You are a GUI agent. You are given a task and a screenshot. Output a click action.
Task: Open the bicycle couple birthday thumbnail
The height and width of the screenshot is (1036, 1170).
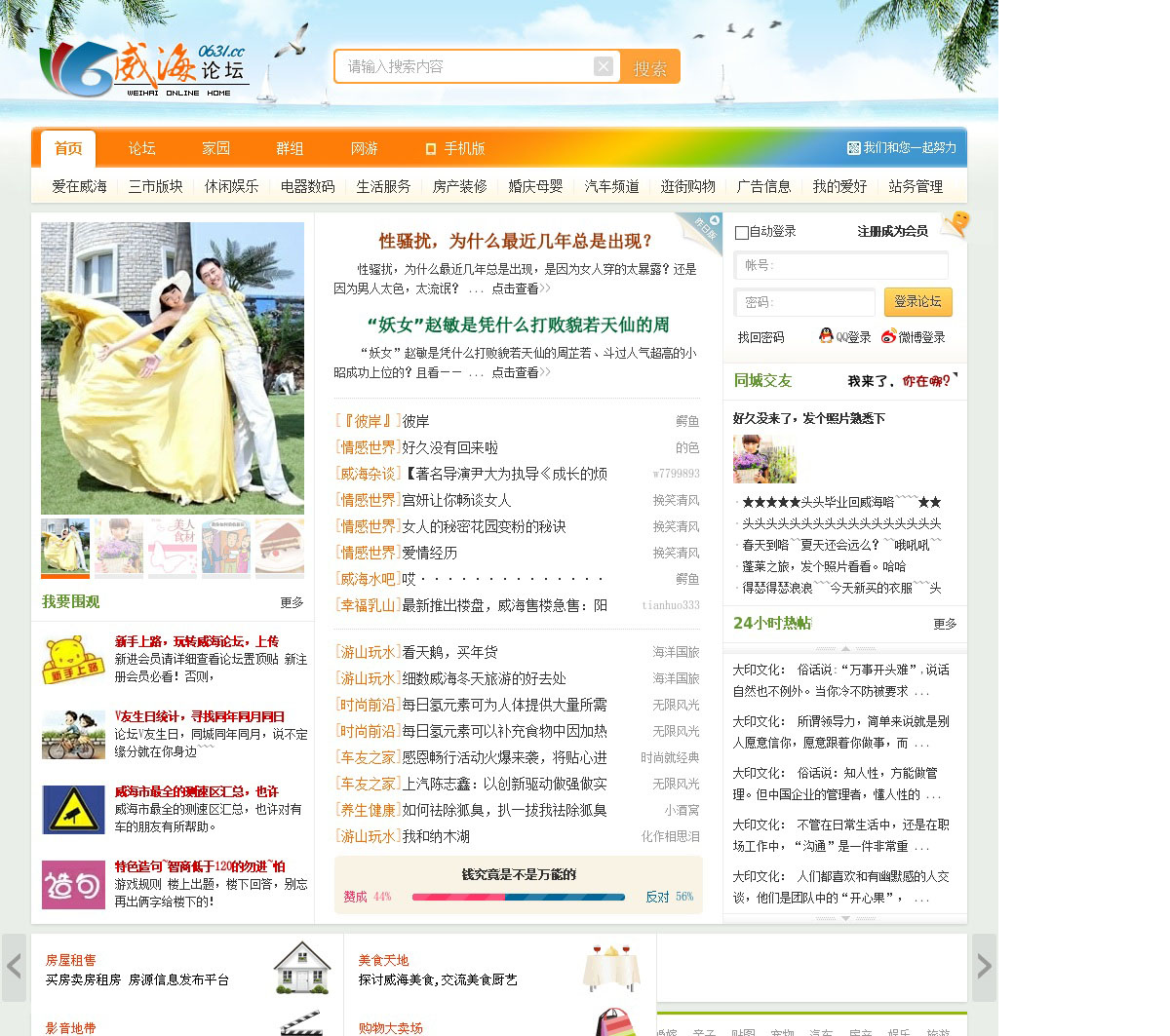click(73, 735)
